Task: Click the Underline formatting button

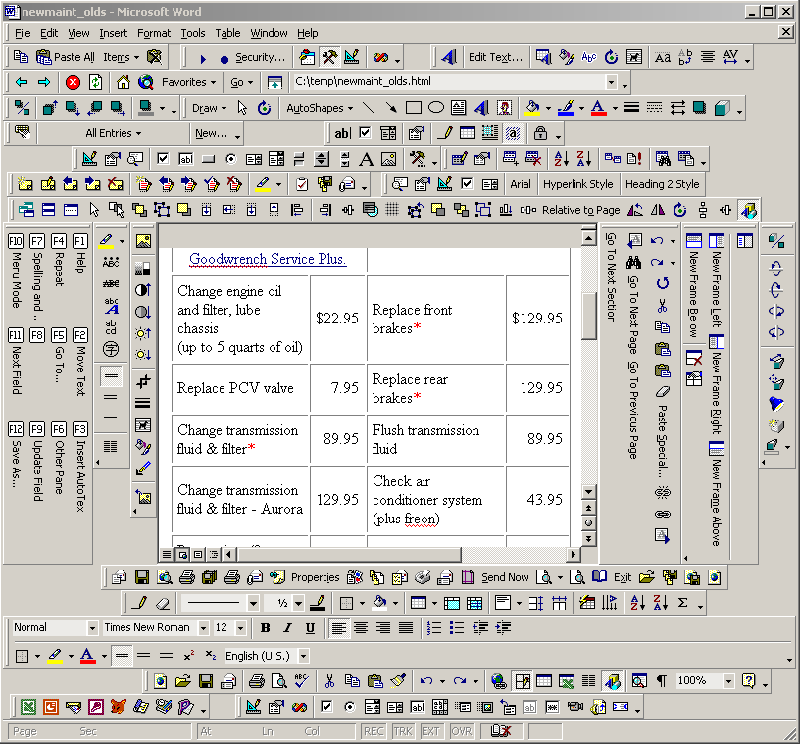Action: tap(311, 628)
